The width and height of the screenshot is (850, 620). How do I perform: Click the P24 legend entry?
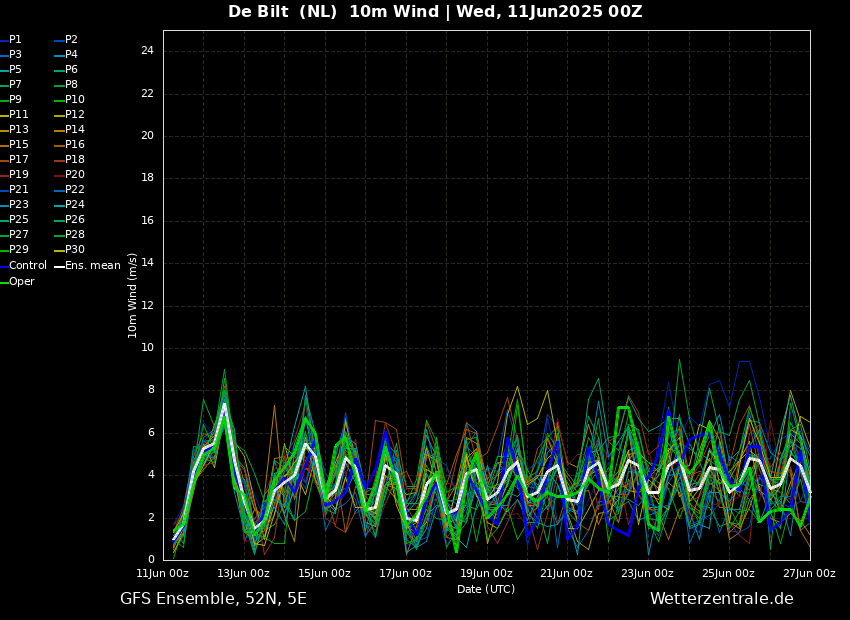[75, 205]
